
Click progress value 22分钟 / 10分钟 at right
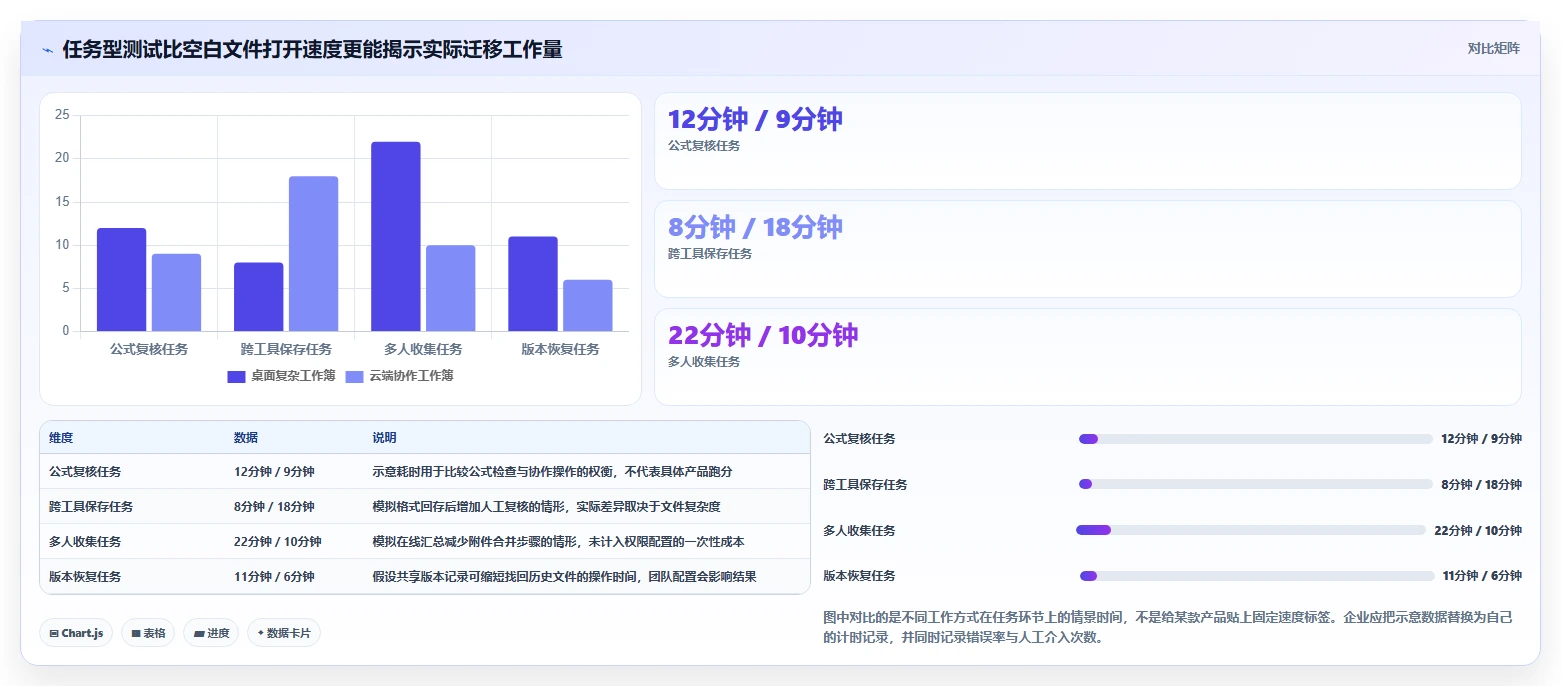1478,531
